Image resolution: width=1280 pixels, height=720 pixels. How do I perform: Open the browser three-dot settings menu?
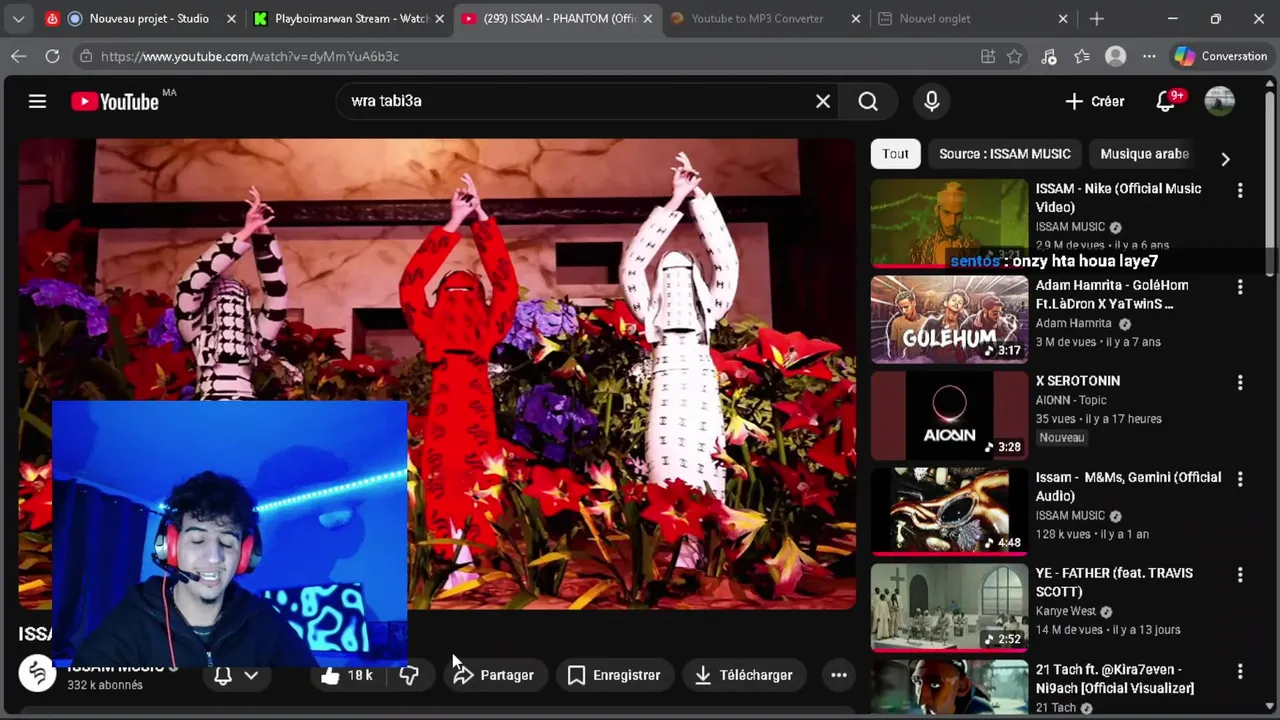click(1149, 57)
